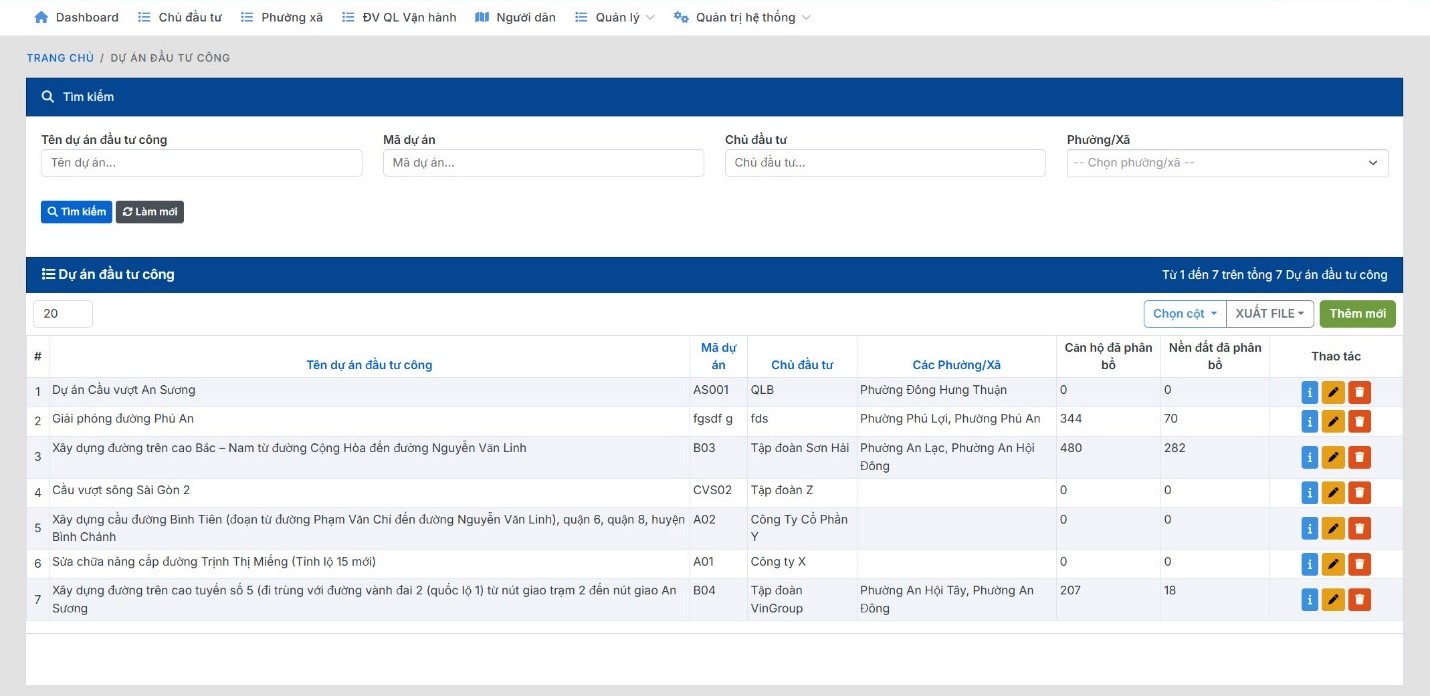
Task: Reset filters with Làm mới button
Action: (150, 212)
